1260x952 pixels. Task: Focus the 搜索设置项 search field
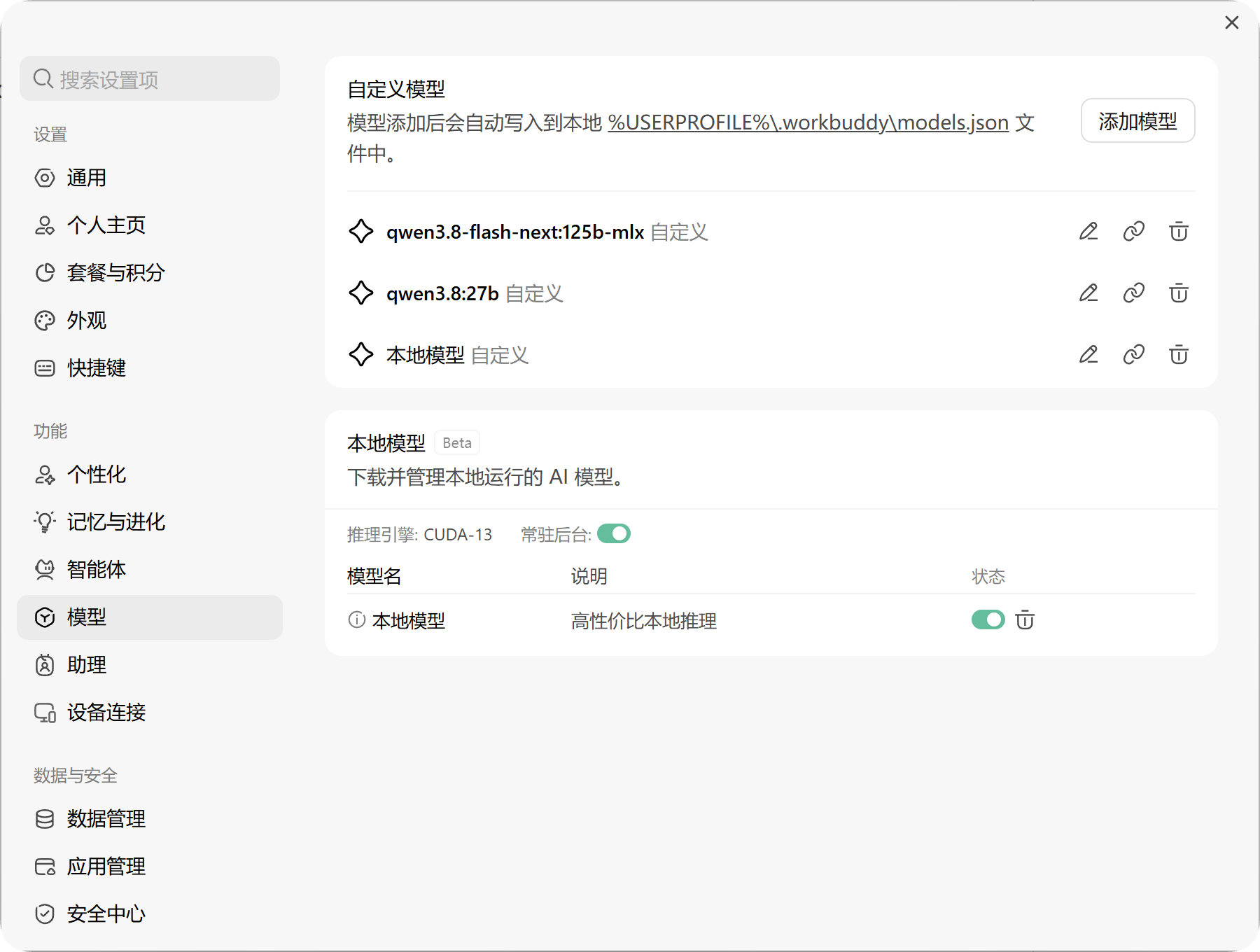pyautogui.click(x=150, y=79)
